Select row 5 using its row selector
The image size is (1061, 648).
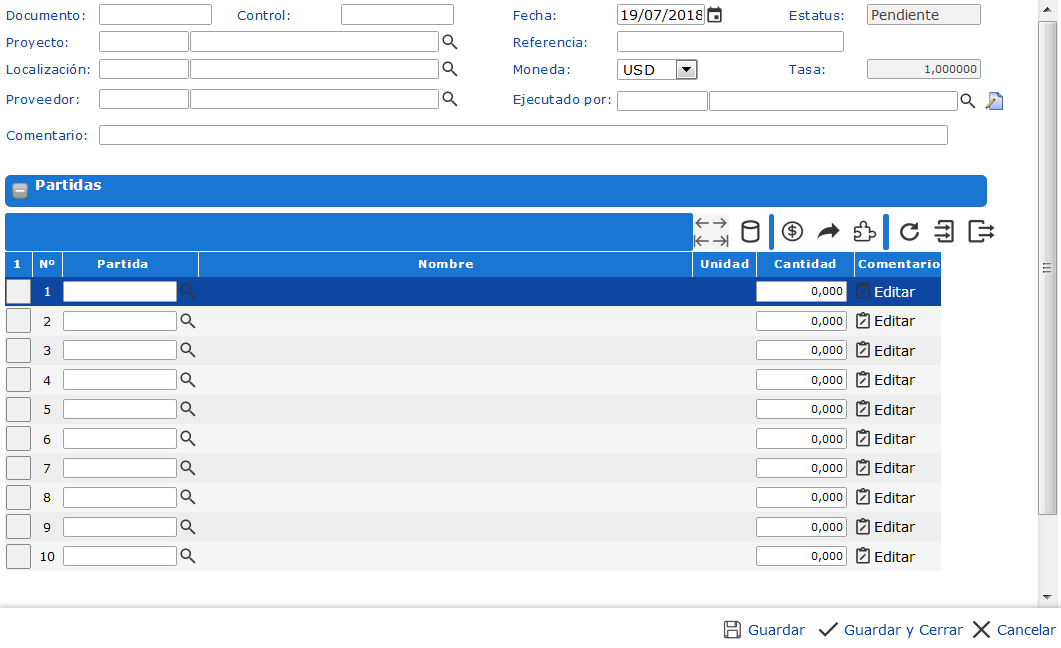[18, 409]
